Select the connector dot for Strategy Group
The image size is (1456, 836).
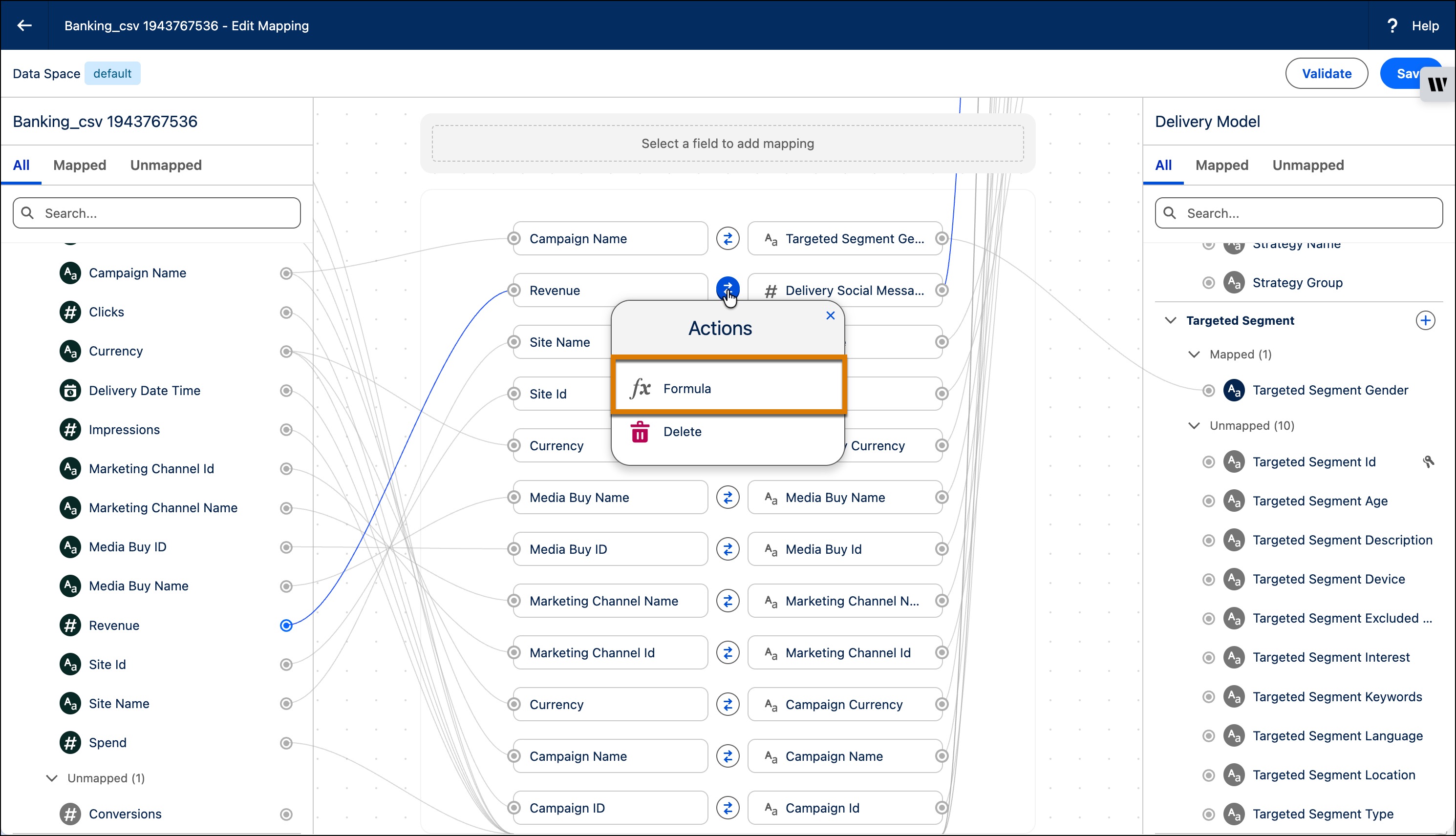tap(1208, 283)
